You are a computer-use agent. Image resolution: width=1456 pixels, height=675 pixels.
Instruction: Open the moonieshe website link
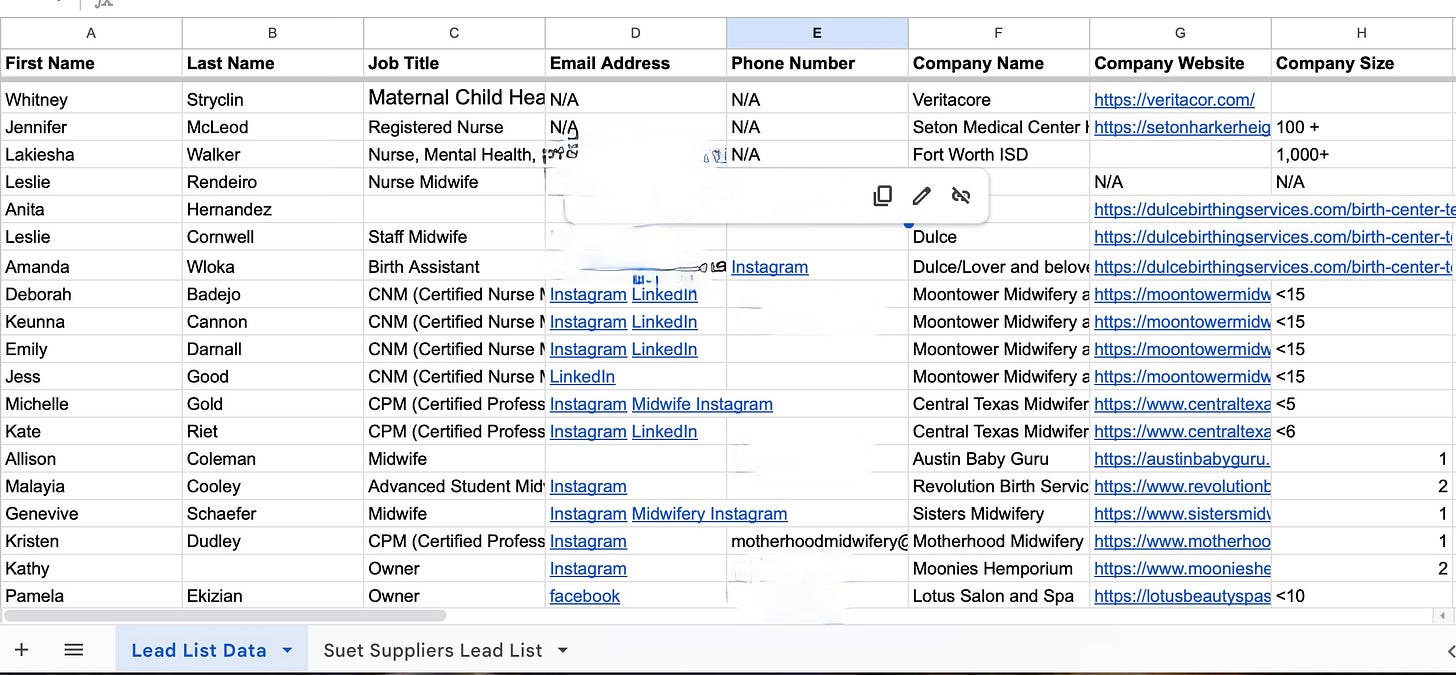tap(1182, 569)
